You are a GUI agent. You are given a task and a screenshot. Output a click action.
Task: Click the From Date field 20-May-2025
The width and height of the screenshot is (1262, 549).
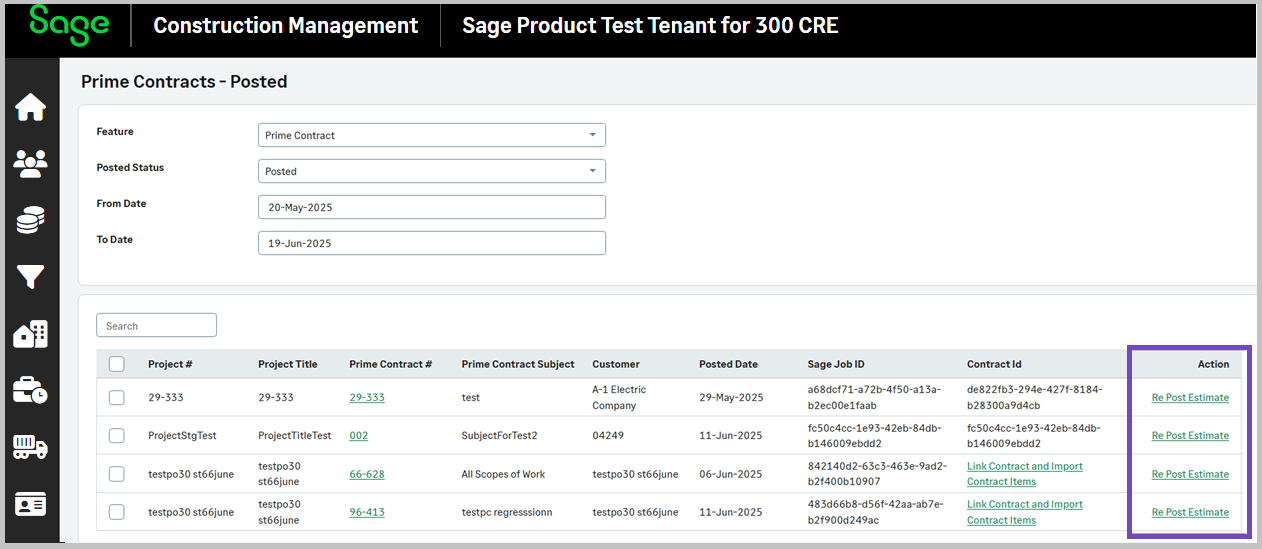click(432, 207)
